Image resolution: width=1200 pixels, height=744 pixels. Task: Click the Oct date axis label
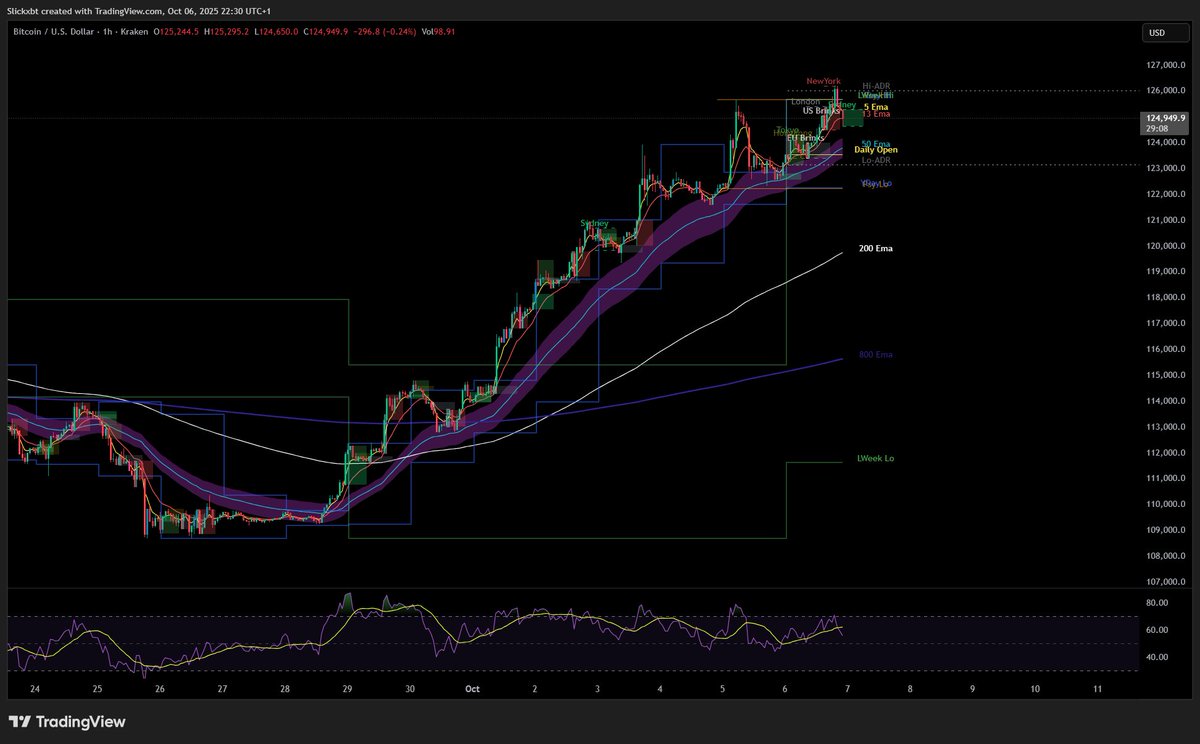coord(471,689)
